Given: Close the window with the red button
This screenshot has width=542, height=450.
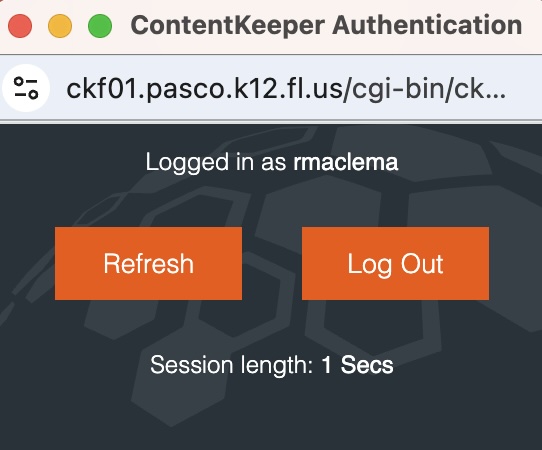Looking at the screenshot, I should [x=20, y=26].
